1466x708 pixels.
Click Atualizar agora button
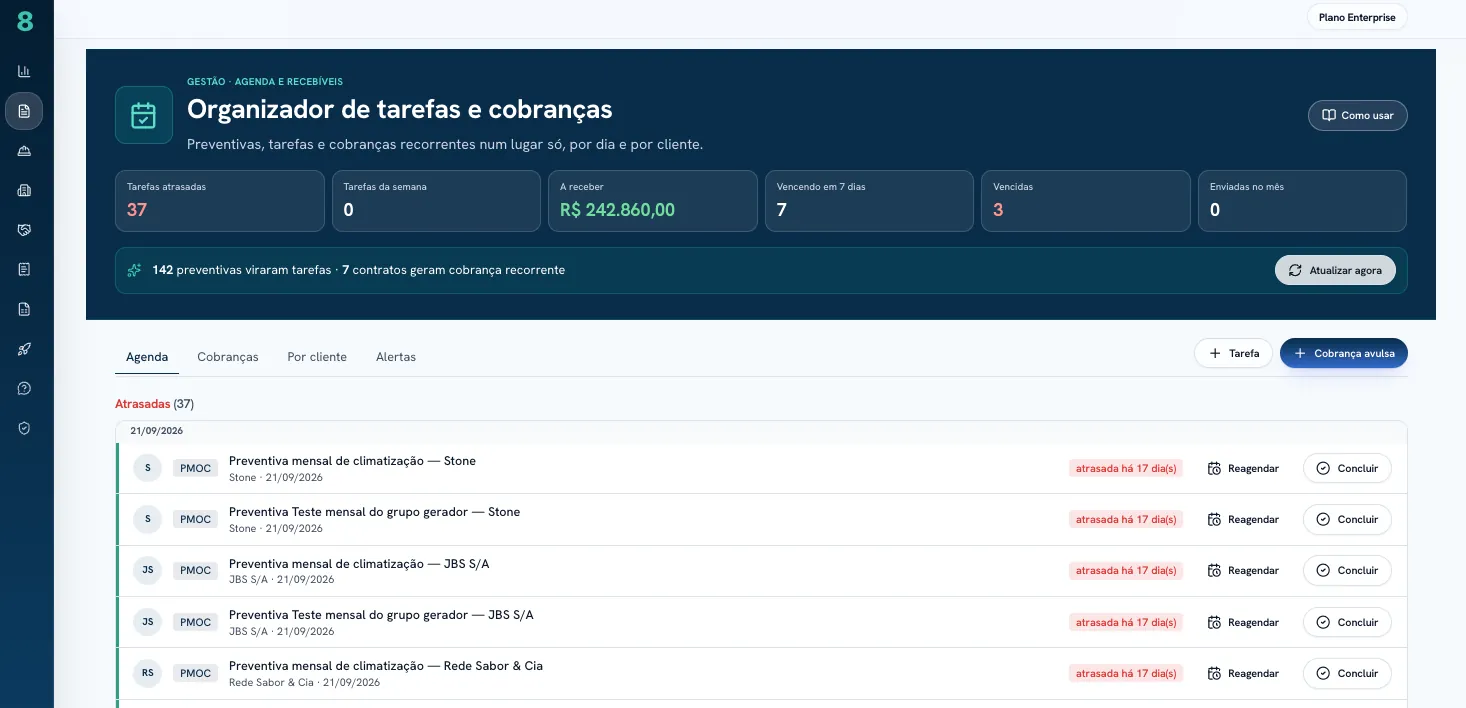[x=1335, y=270]
